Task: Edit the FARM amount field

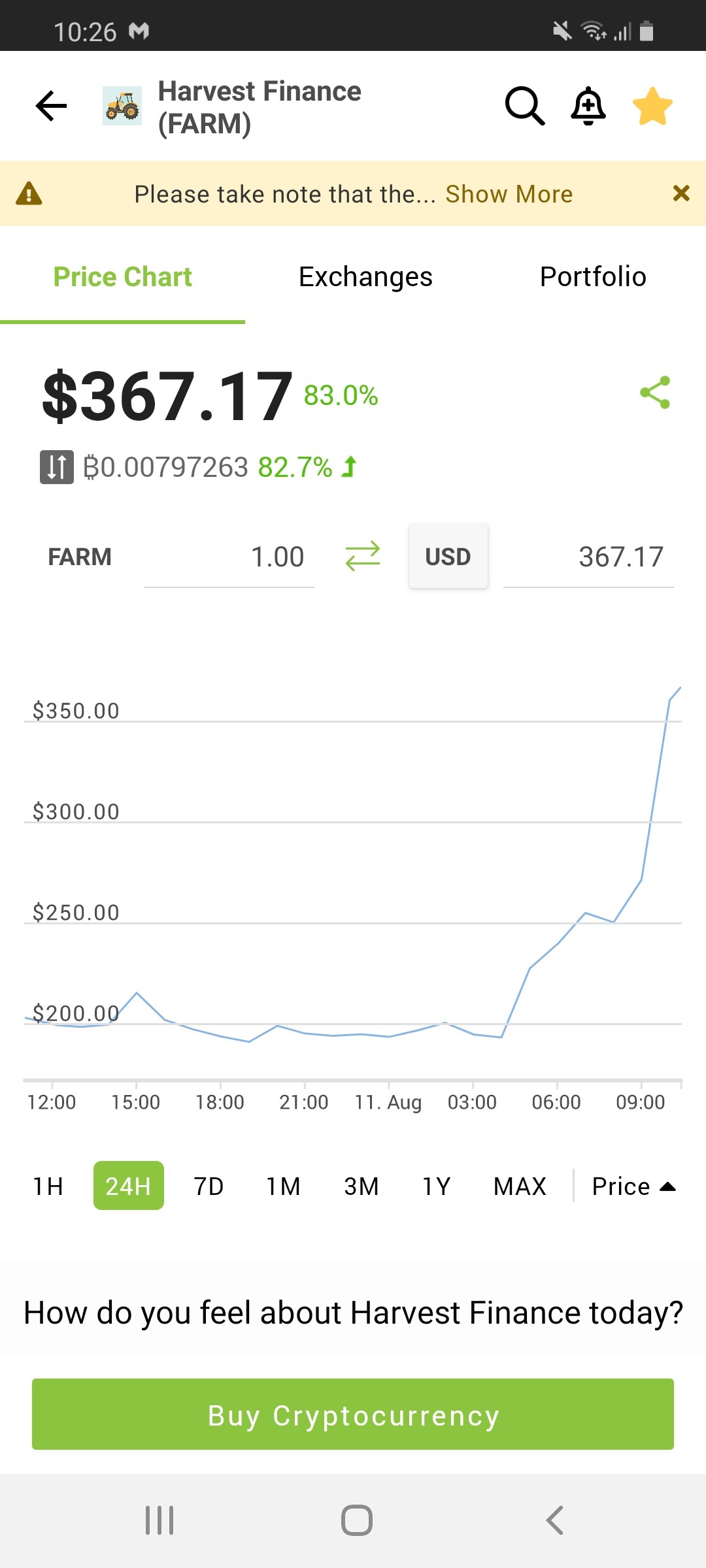Action: coord(229,557)
